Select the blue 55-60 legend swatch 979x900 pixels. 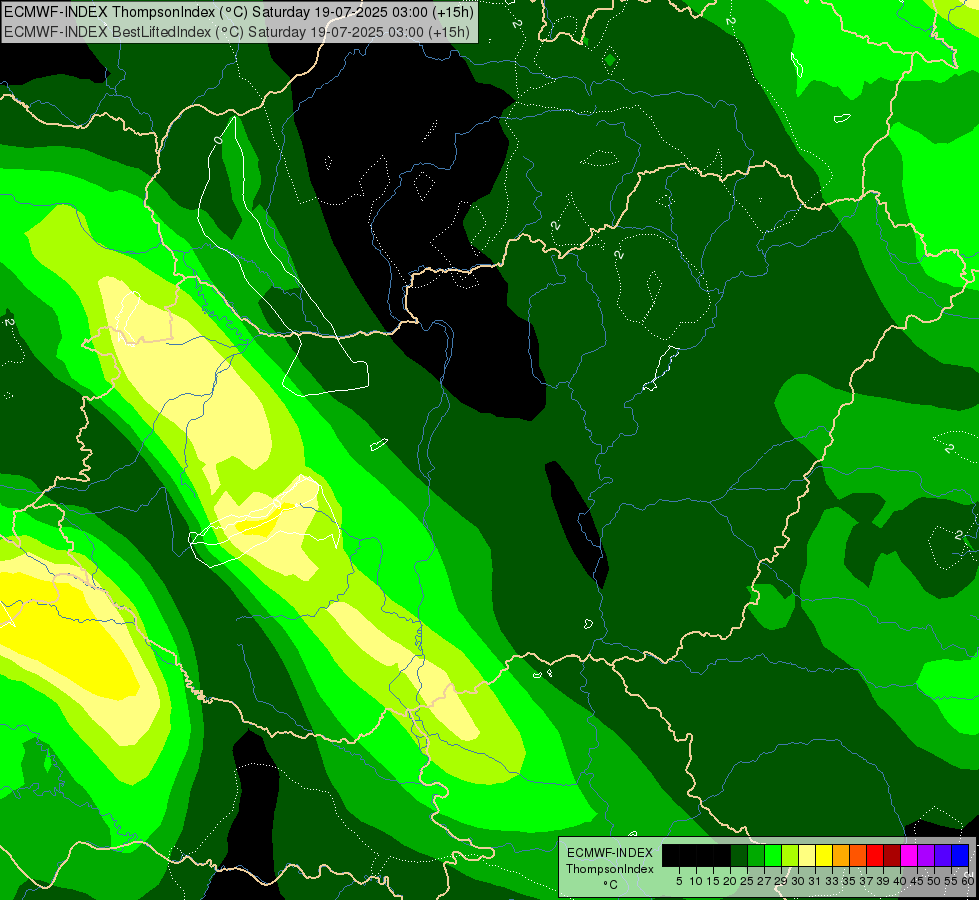point(960,855)
